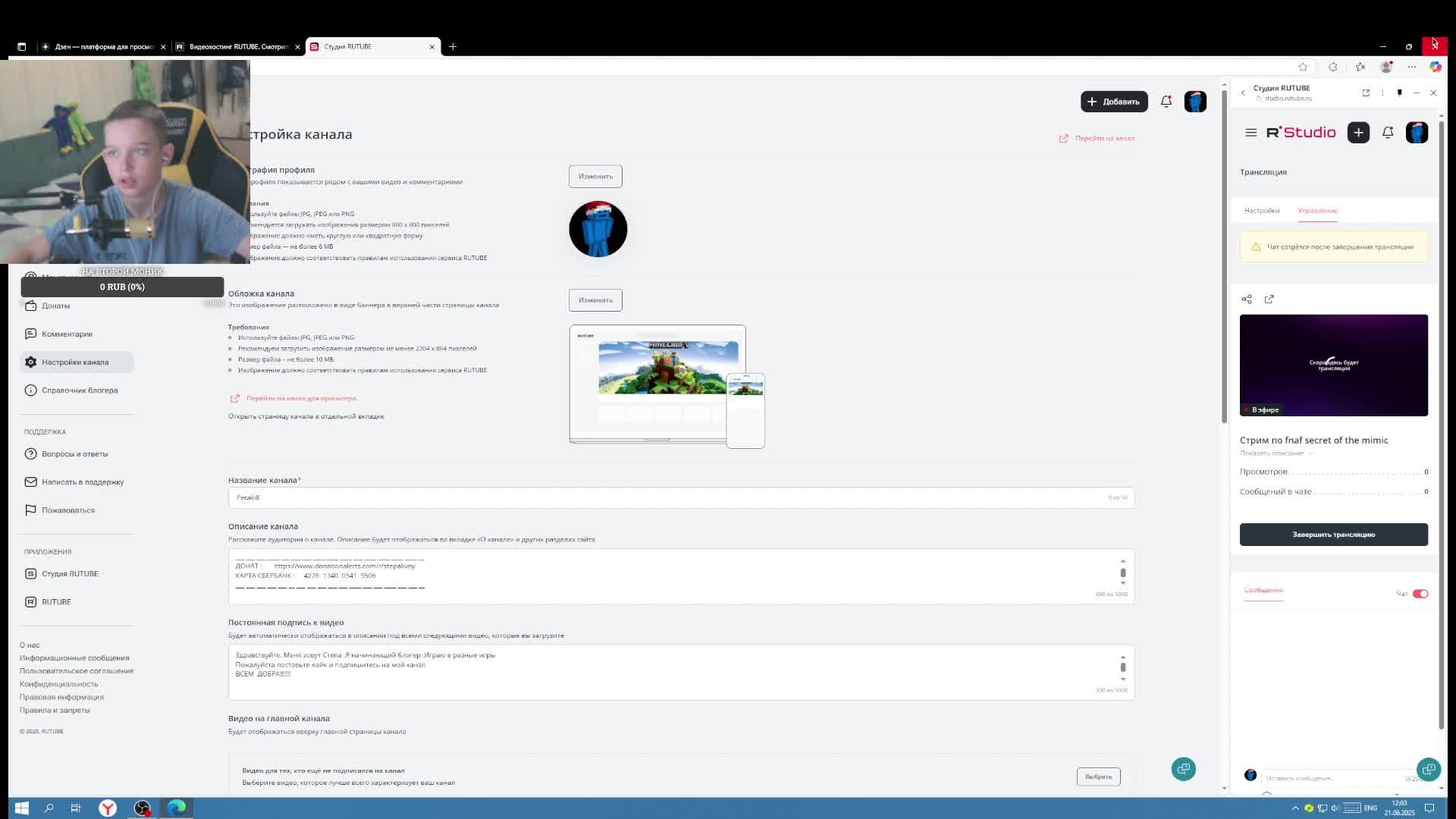Open Написать в поддержку
Viewport: 1456px width, 819px height.
coord(83,482)
